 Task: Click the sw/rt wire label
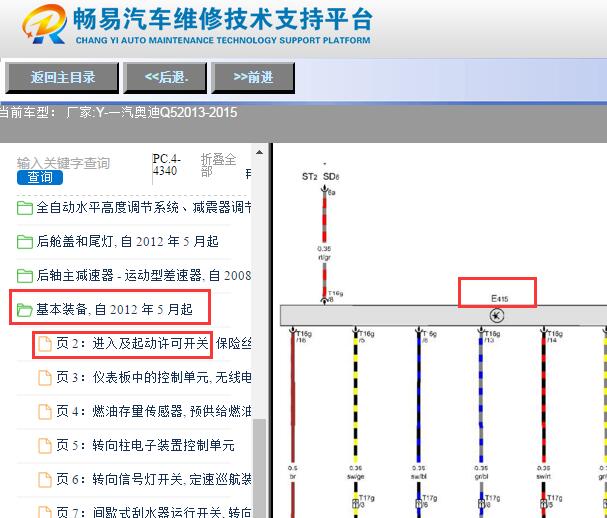pos(544,477)
